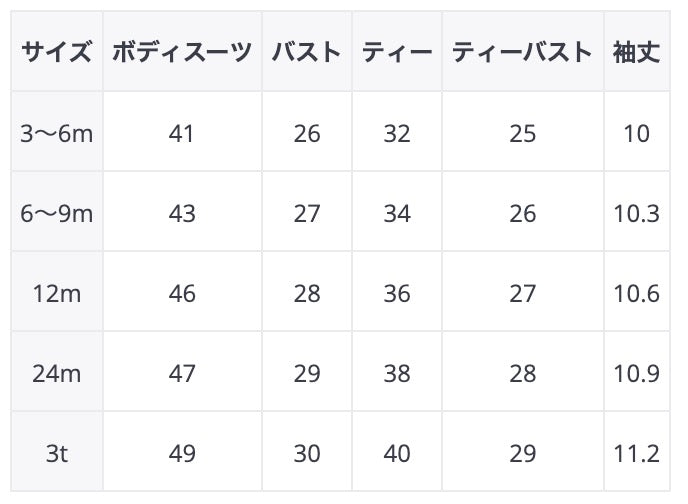Select the ティー column header
This screenshot has height=504, width=688.
click(397, 52)
